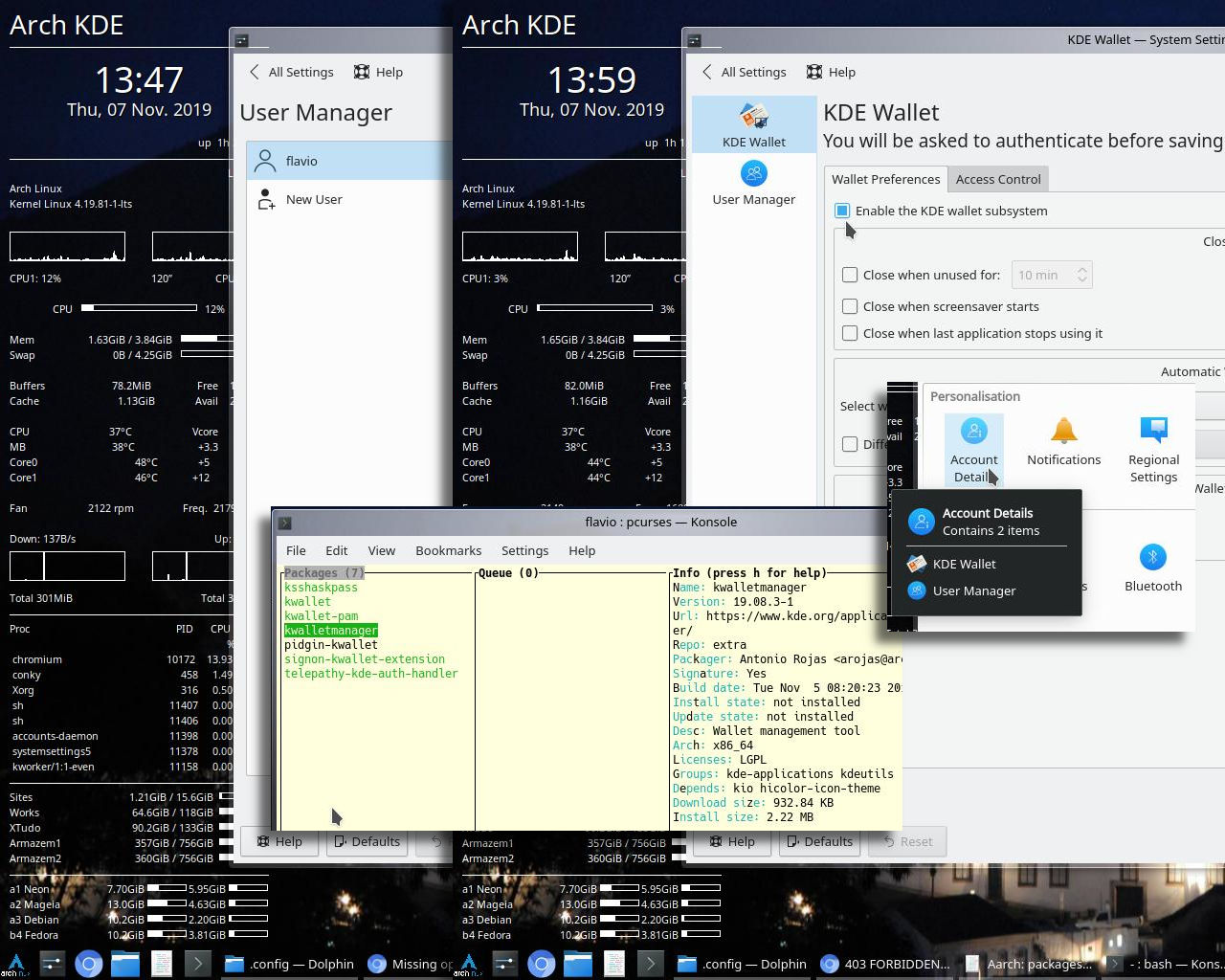Click Reset button in KDE Wallet window
Viewport: 1225px width, 980px height.
point(907,841)
